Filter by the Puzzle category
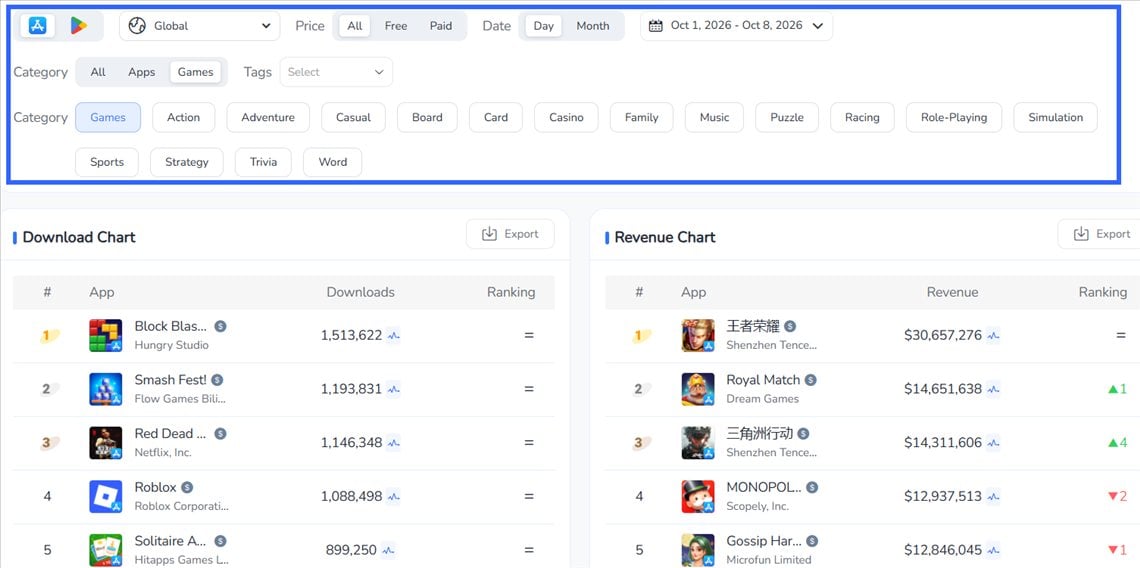This screenshot has width=1140, height=568. tap(787, 117)
